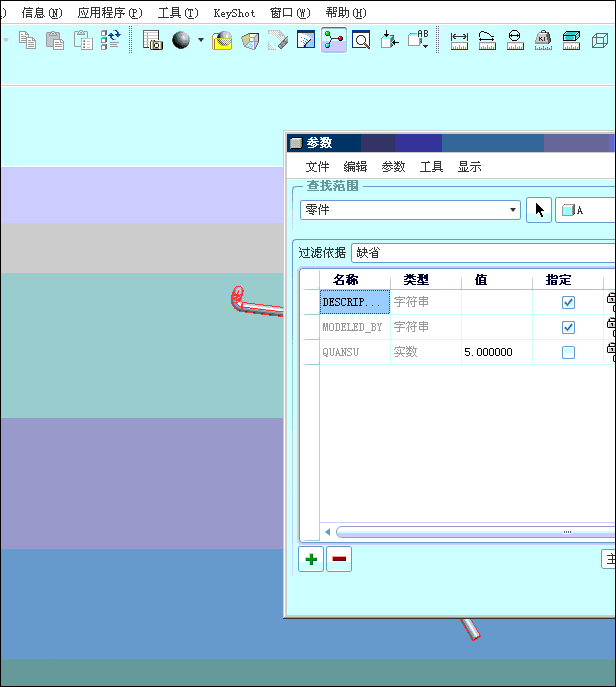Click the paint brush eraser icon
Screen dimensions: 616x687
pos(278,40)
